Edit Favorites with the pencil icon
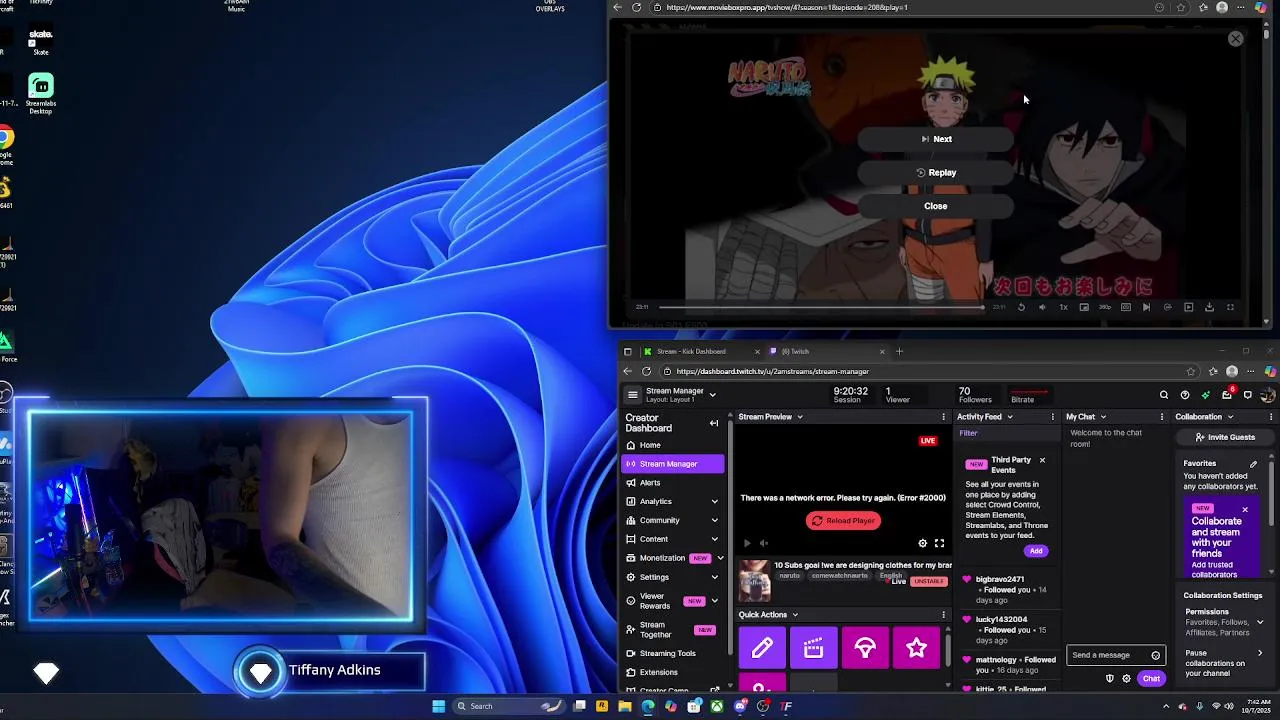This screenshot has width=1280, height=720. point(1253,464)
